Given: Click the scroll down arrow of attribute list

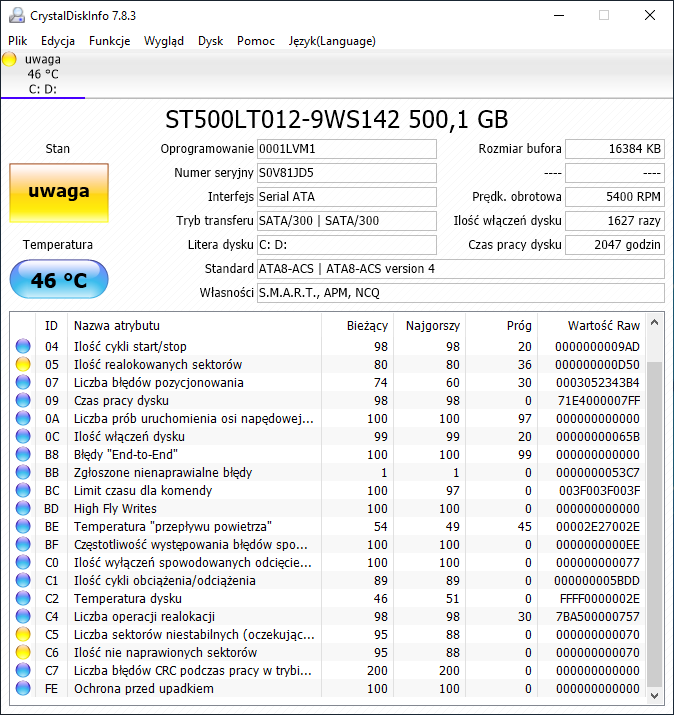Looking at the screenshot, I should pyautogui.click(x=654, y=696).
